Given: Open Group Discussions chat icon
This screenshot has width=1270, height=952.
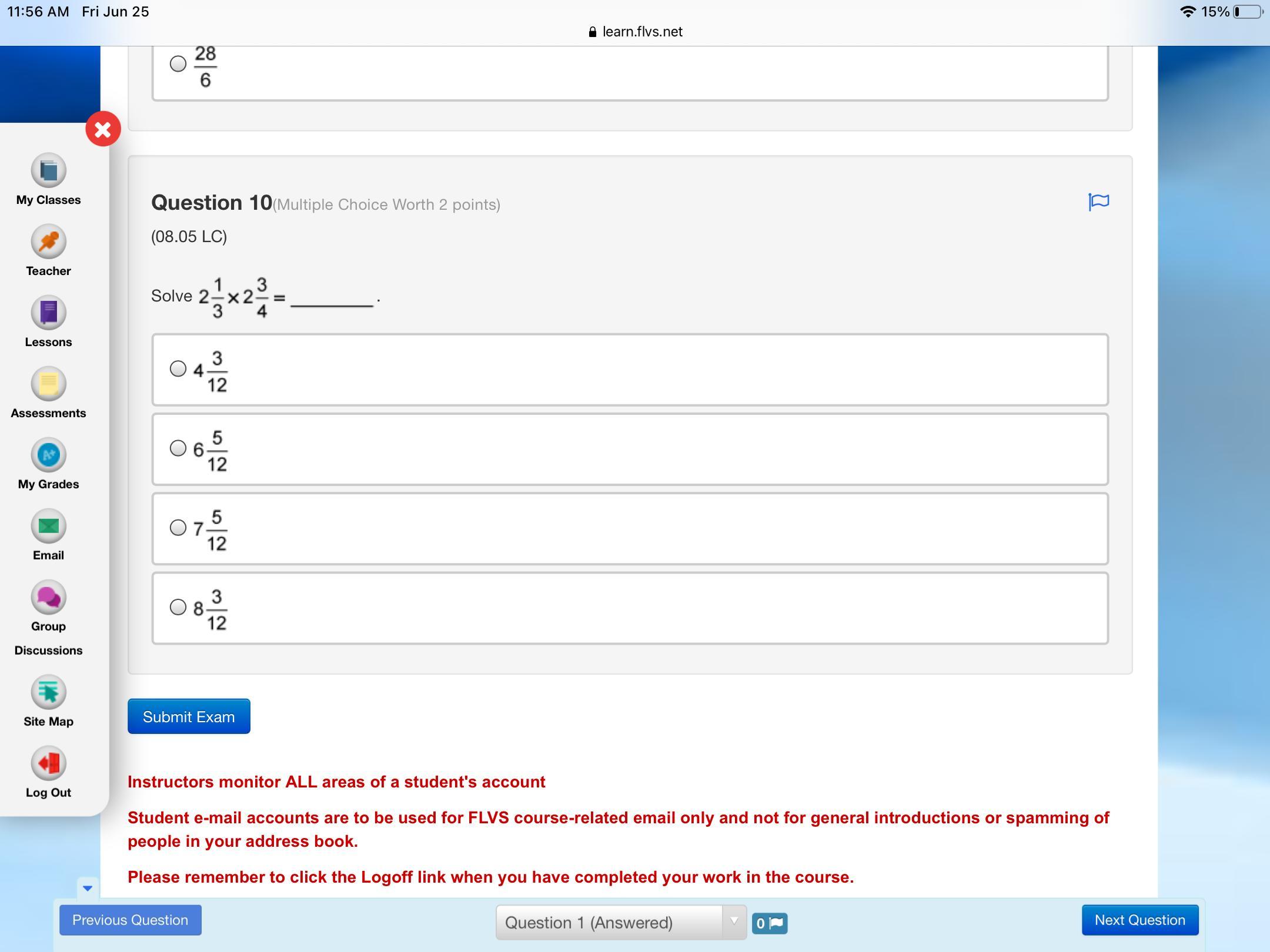Looking at the screenshot, I should pos(48,598).
